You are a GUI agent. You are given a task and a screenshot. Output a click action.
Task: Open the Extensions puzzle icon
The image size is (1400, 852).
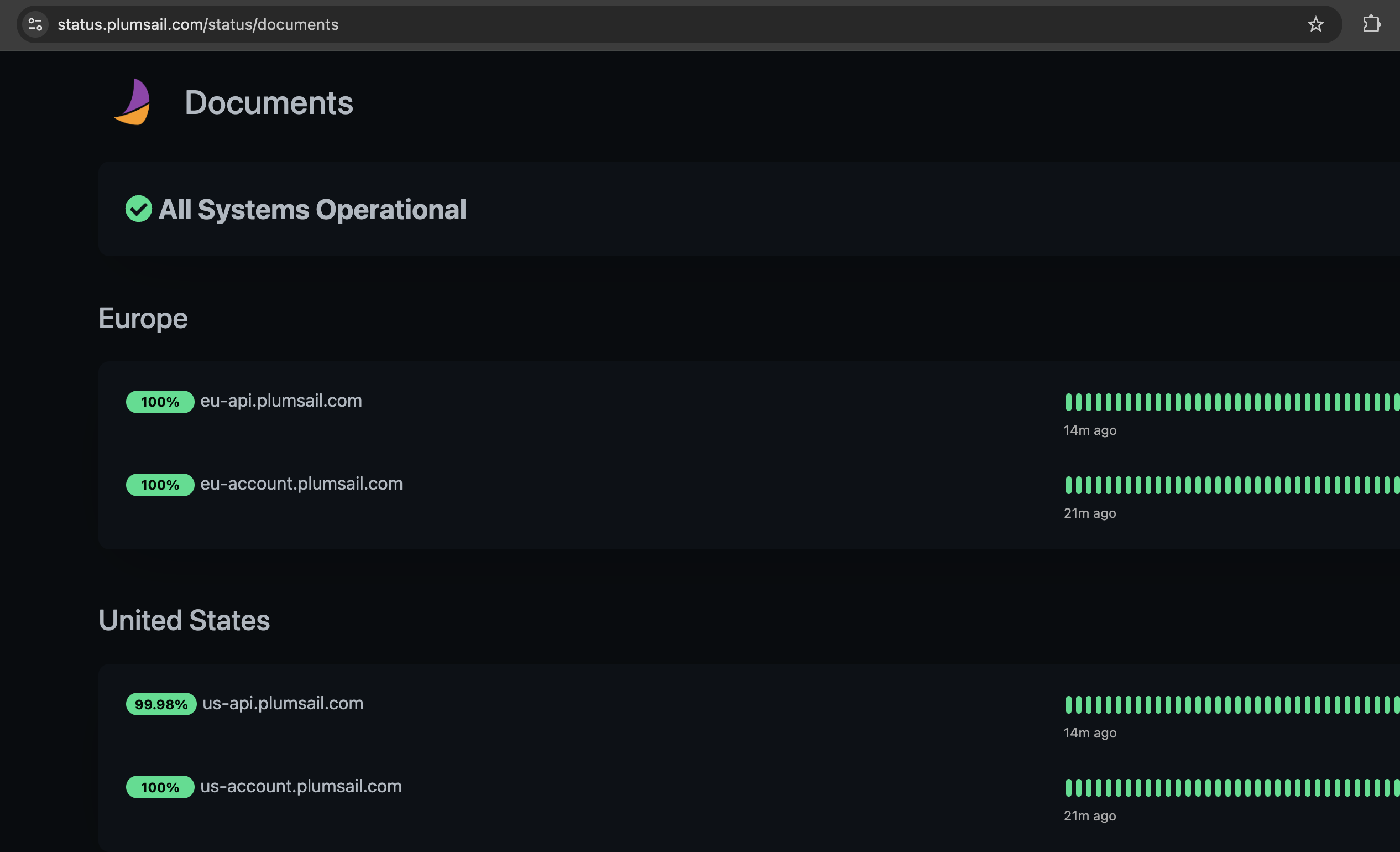click(x=1371, y=24)
